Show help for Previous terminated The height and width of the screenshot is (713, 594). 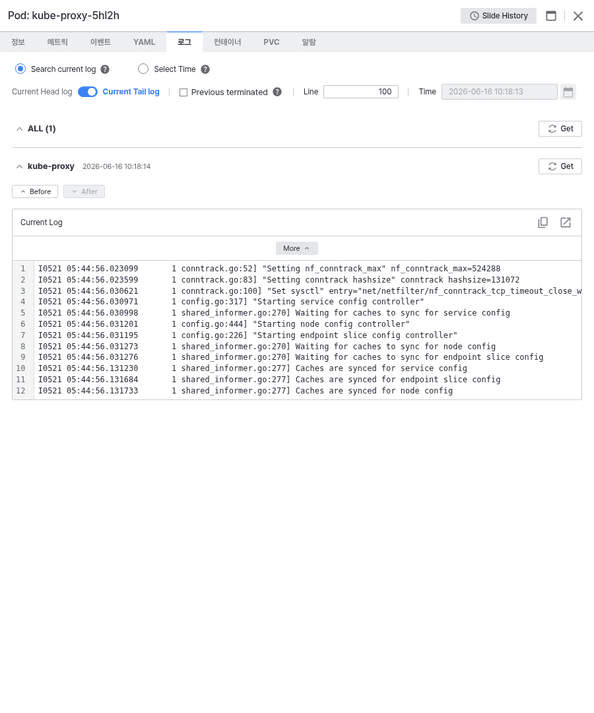click(277, 92)
